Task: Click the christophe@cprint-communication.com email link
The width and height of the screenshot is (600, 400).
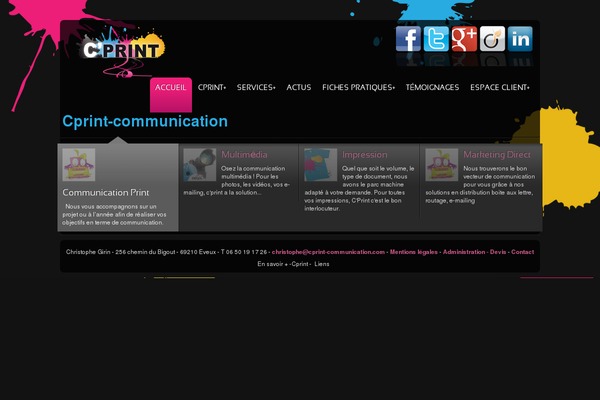Action: (328, 252)
